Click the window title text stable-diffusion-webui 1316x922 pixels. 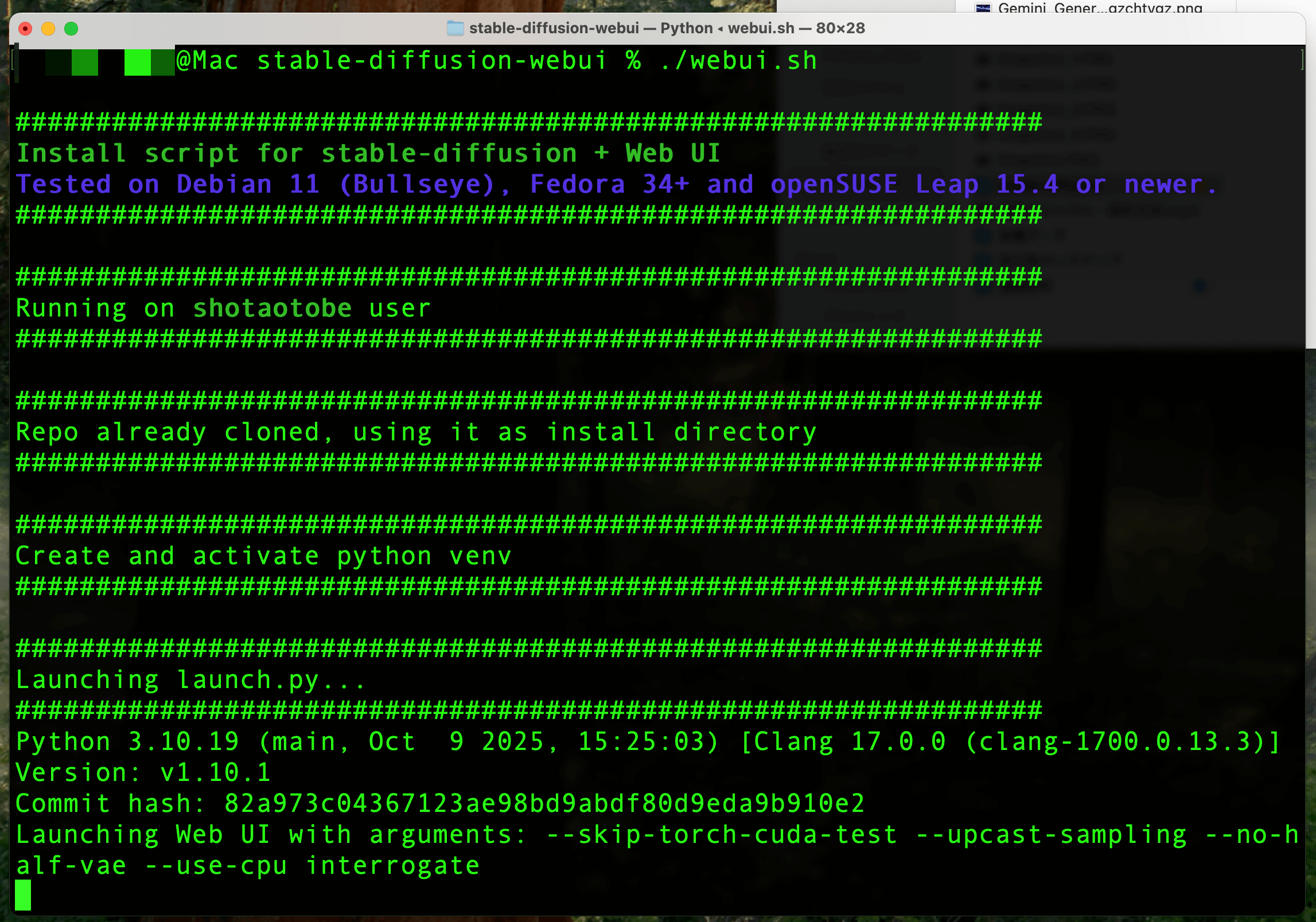coord(554,28)
